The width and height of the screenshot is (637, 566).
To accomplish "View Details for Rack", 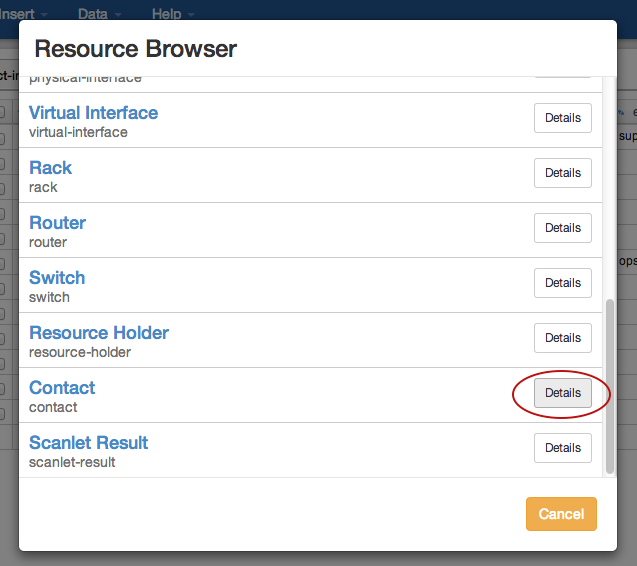I will coord(562,173).
